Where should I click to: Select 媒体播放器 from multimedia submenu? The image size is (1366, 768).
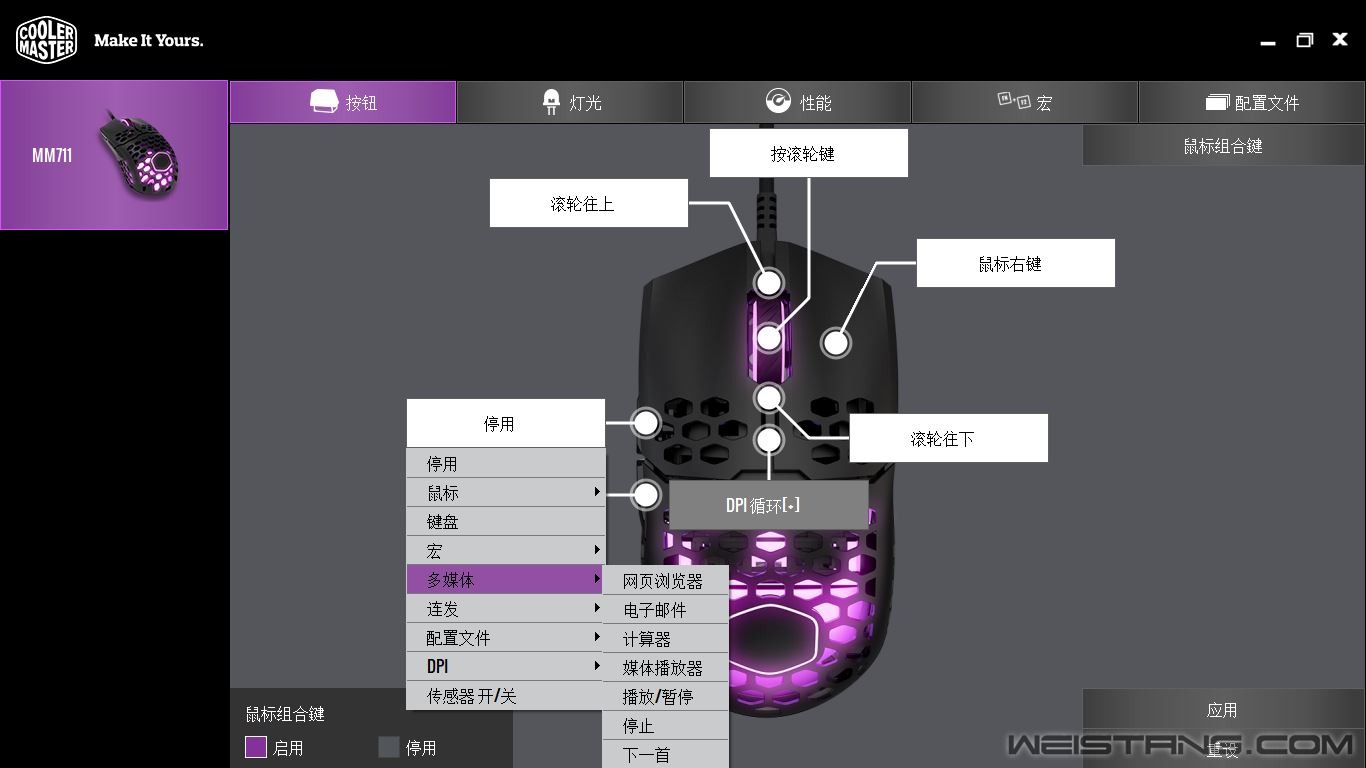click(666, 667)
